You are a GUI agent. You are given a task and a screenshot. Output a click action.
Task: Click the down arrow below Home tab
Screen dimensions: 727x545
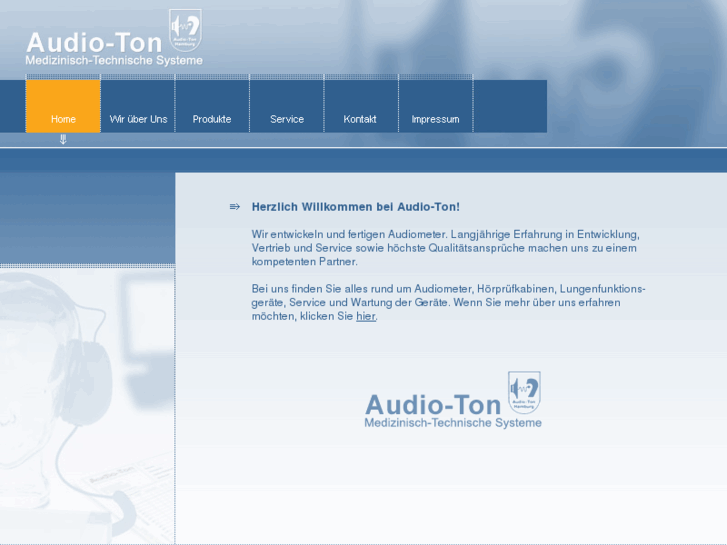coord(63,139)
